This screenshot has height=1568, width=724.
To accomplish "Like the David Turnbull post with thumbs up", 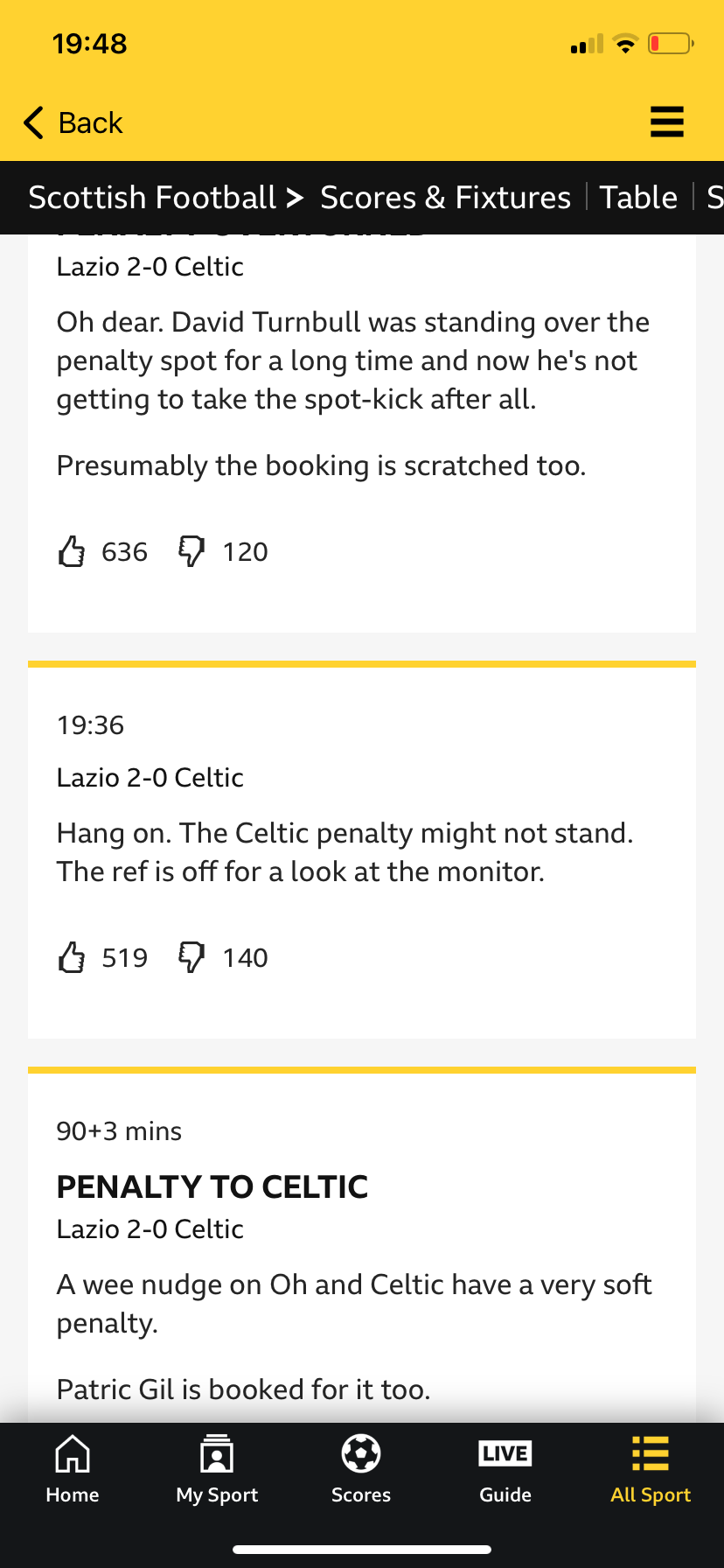I will click(72, 551).
